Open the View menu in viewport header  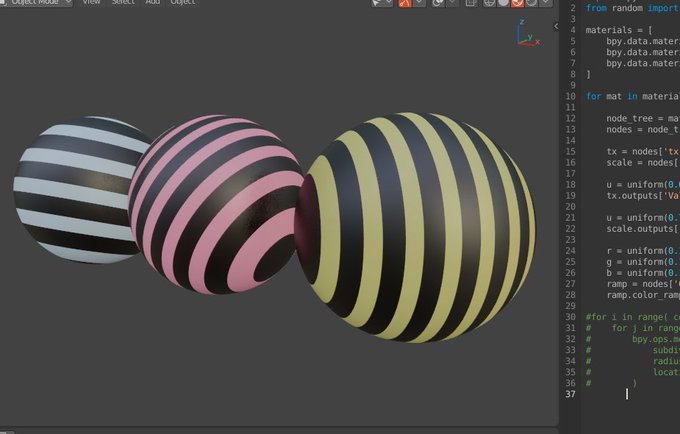pos(92,2)
